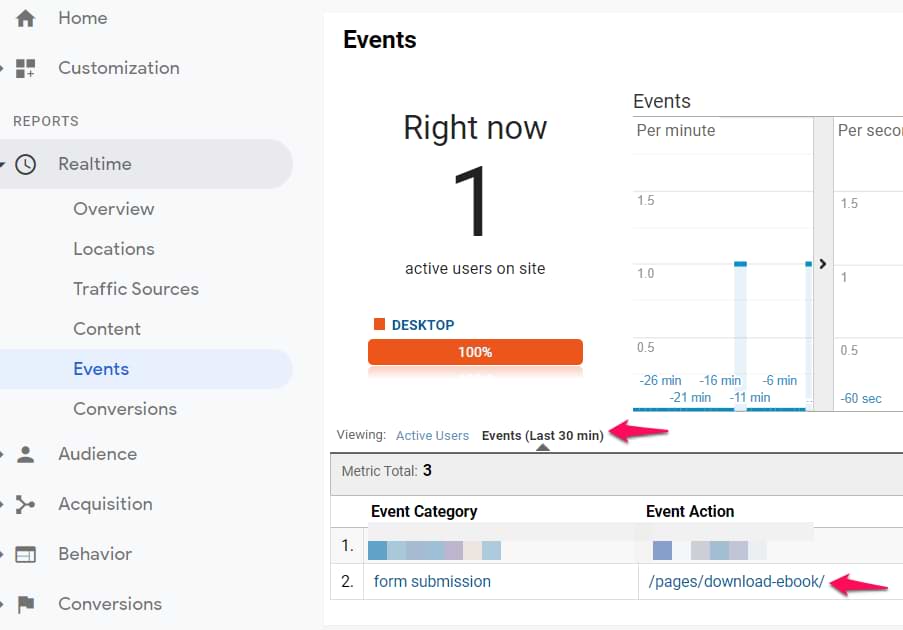Collapse the Realtime reports section arrow
This screenshot has width=903, height=630.
3,164
